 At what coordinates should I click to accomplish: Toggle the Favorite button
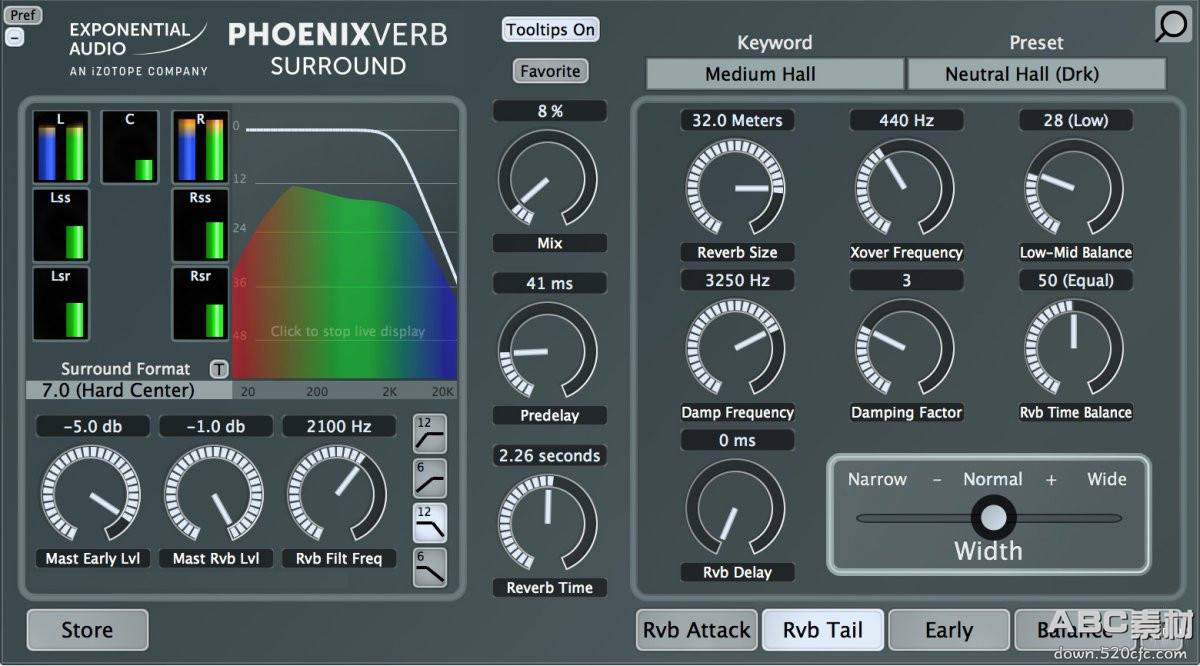pos(550,71)
